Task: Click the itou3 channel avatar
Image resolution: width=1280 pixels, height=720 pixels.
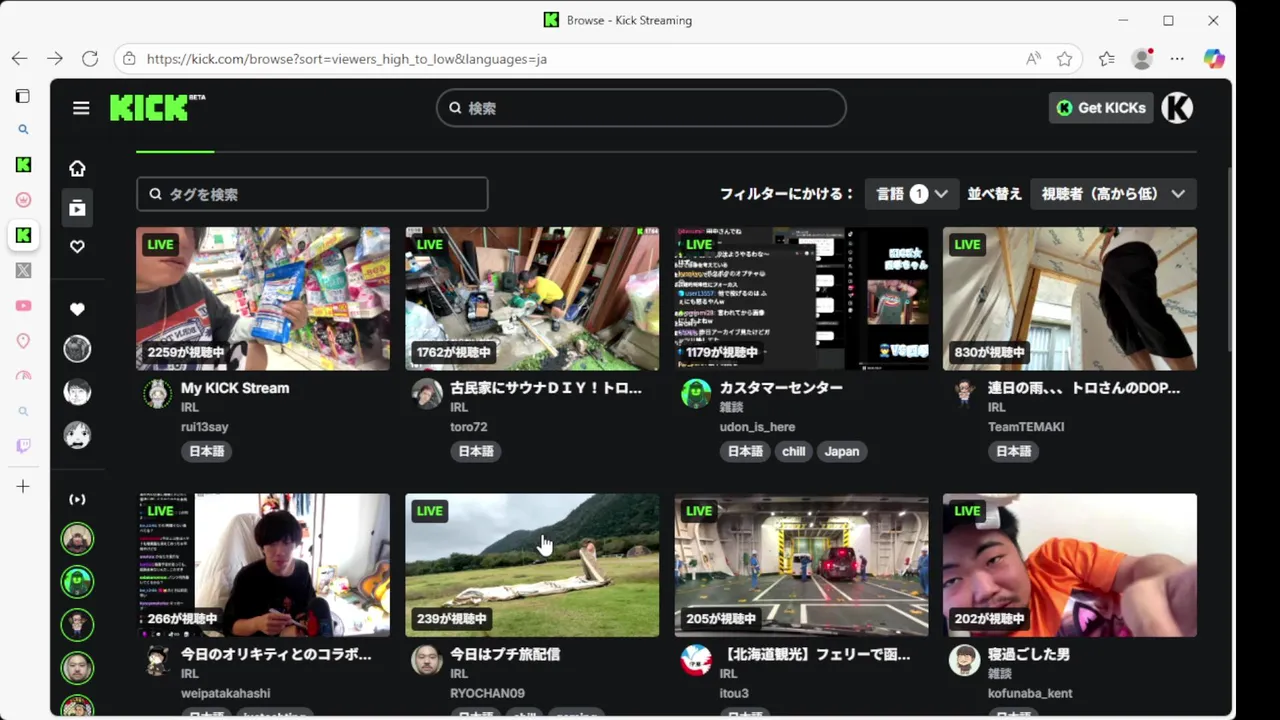Action: pos(696,660)
